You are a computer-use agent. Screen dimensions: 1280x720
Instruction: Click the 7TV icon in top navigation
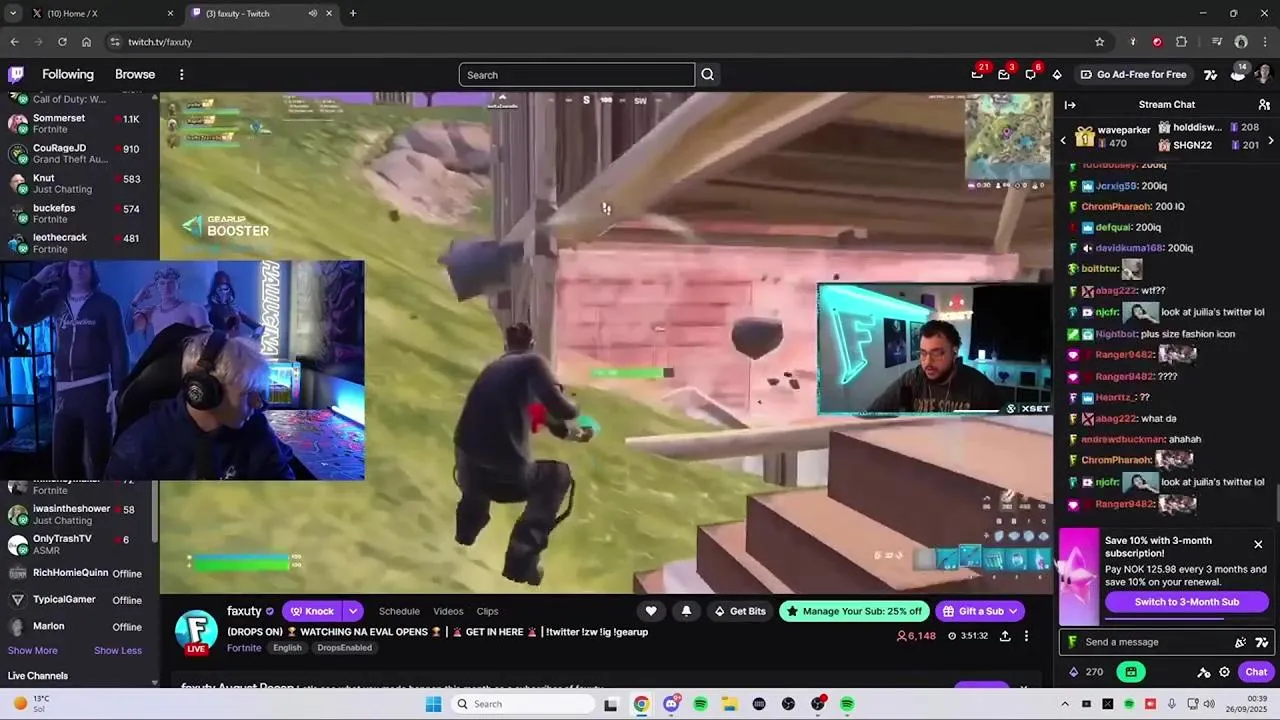point(1210,74)
